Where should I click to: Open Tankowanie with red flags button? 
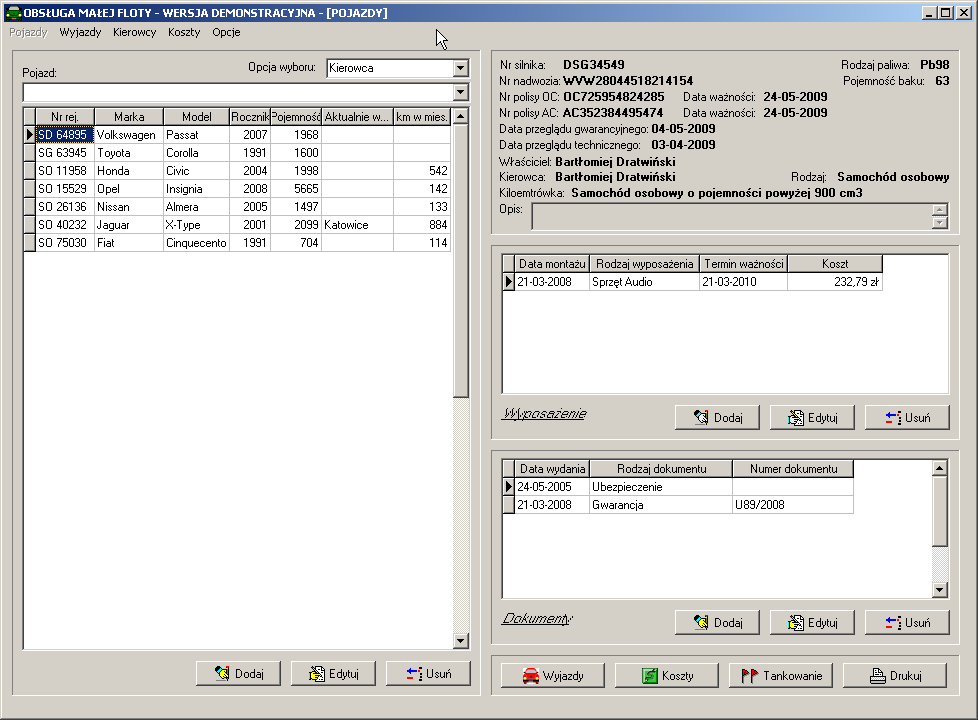pos(780,676)
